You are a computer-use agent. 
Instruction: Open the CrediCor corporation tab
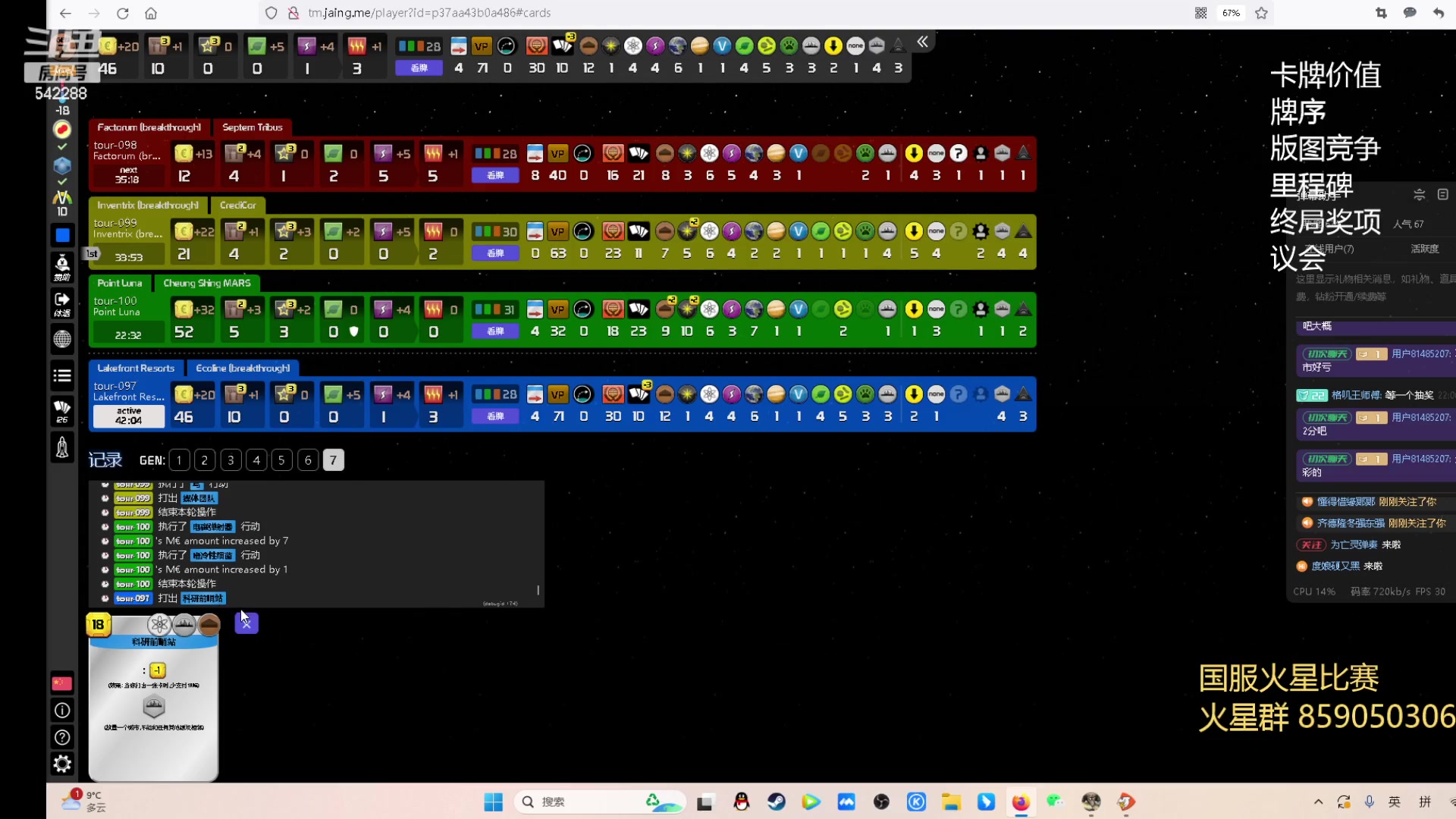pos(238,206)
